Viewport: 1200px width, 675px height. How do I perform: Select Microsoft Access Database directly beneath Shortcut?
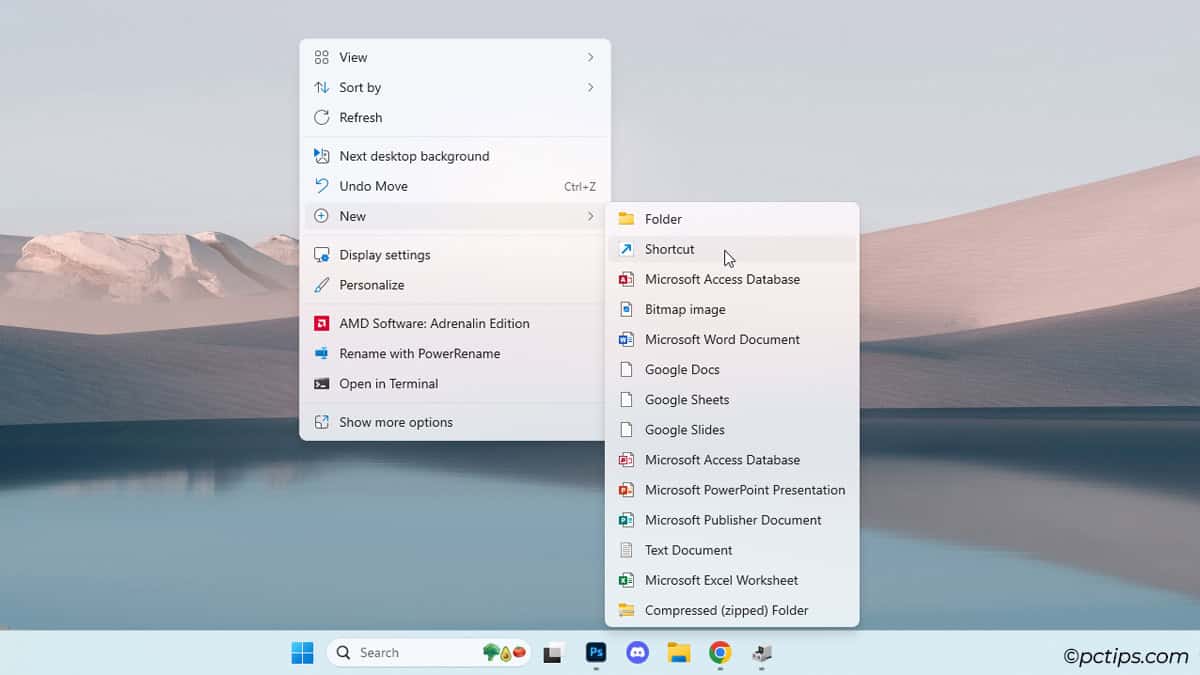click(732, 279)
